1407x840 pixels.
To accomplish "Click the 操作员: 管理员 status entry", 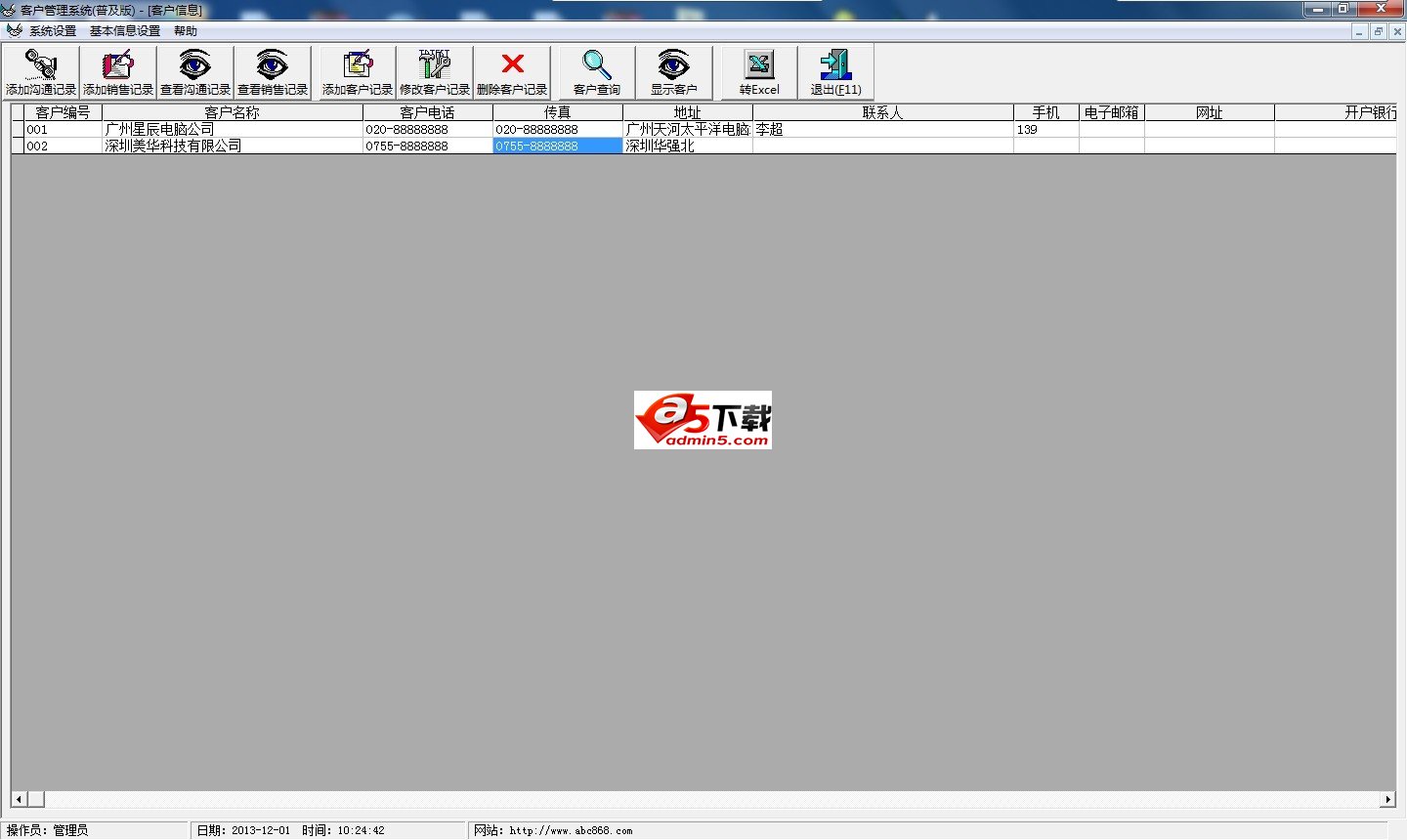I will pos(47,830).
